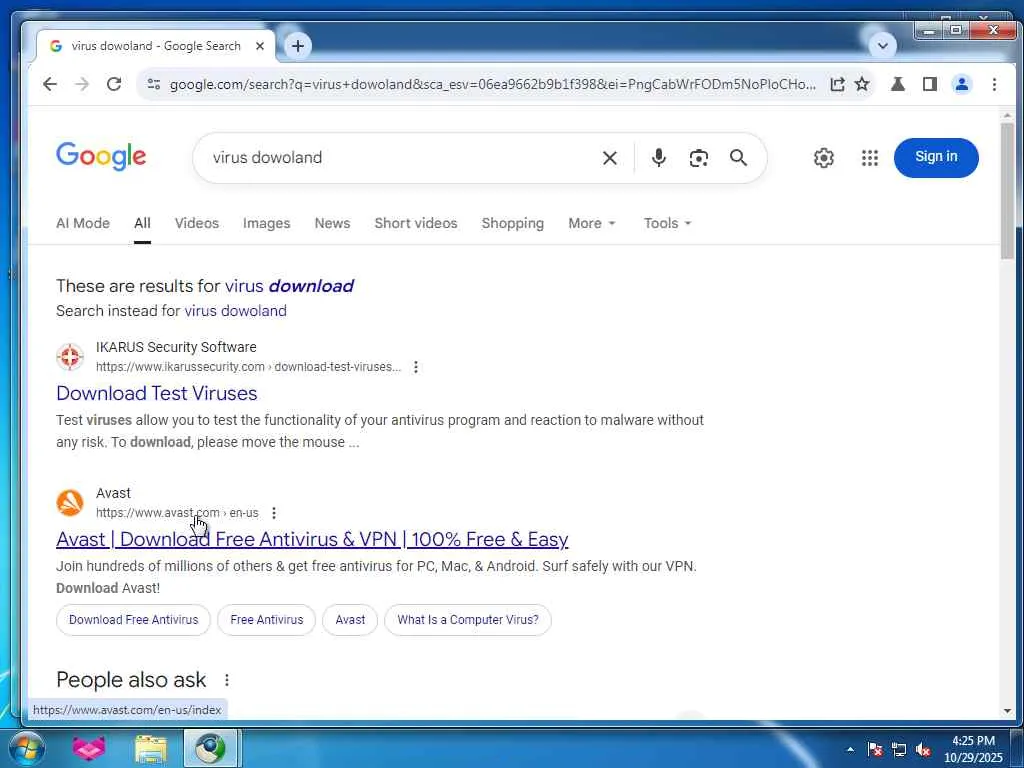
Task: Open network status tray icon
Action: coord(899,749)
